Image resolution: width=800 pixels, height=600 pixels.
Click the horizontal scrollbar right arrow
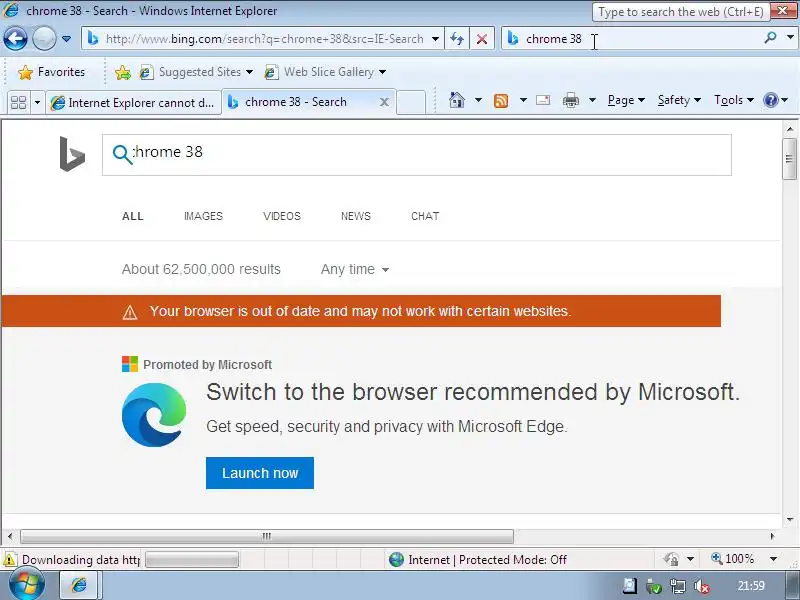click(772, 536)
